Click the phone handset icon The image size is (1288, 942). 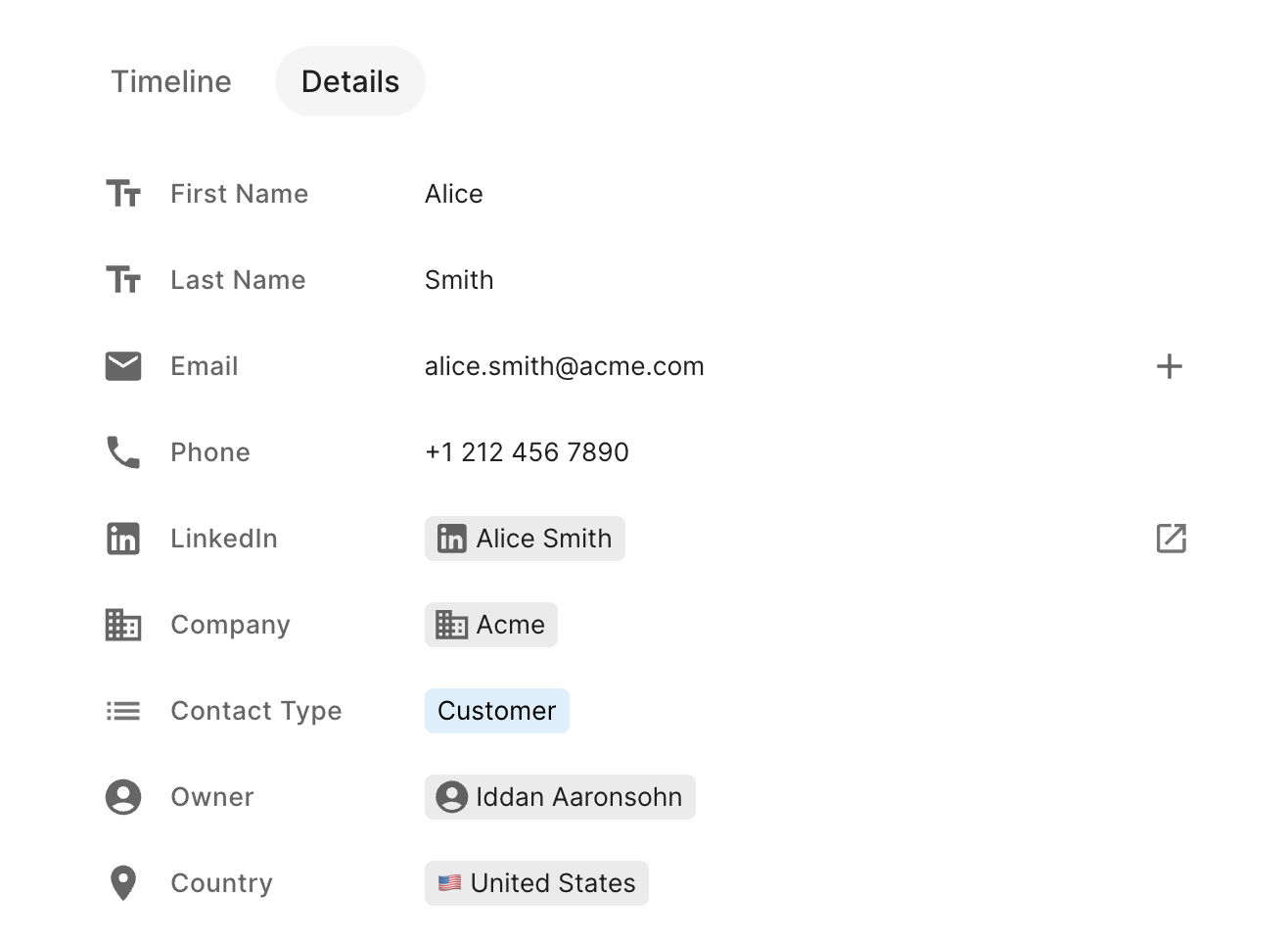(x=123, y=452)
